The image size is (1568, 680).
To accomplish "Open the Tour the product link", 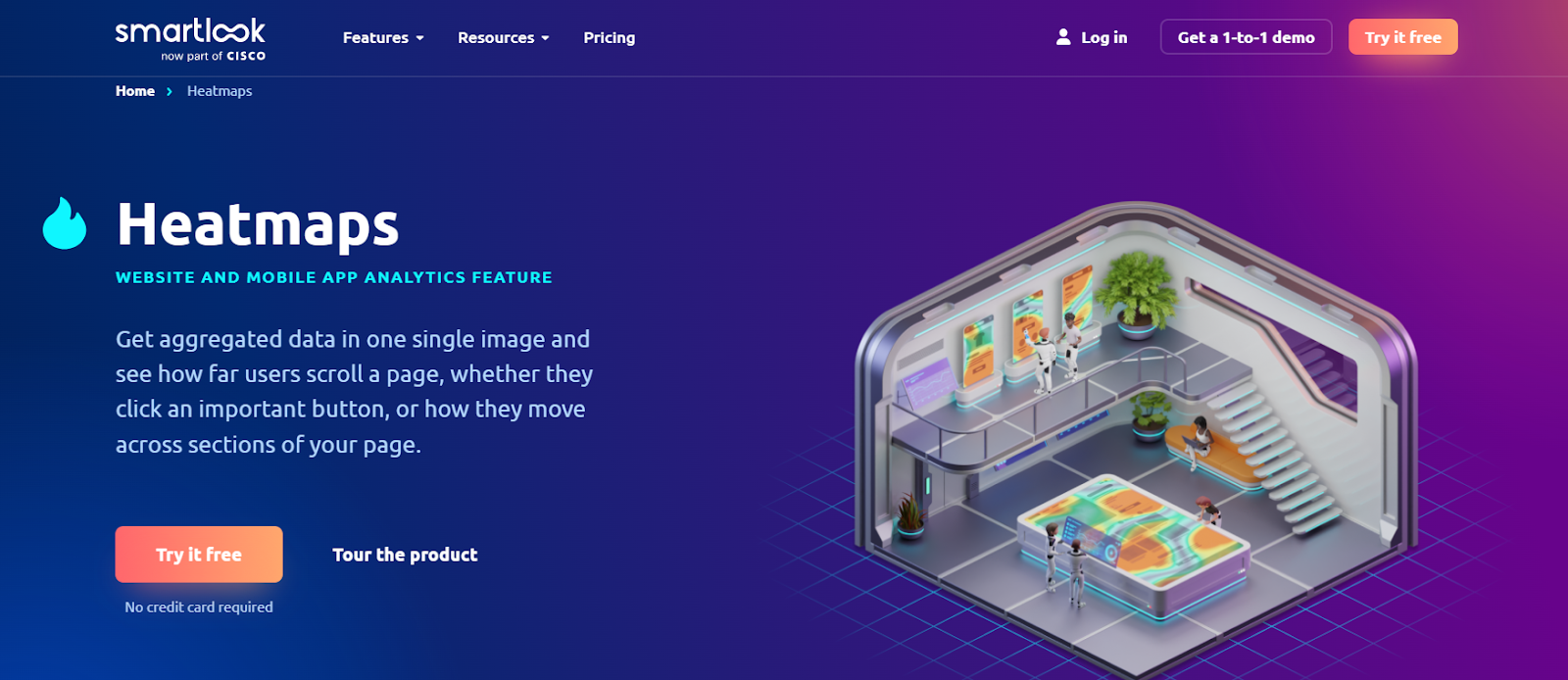I will click(x=405, y=555).
